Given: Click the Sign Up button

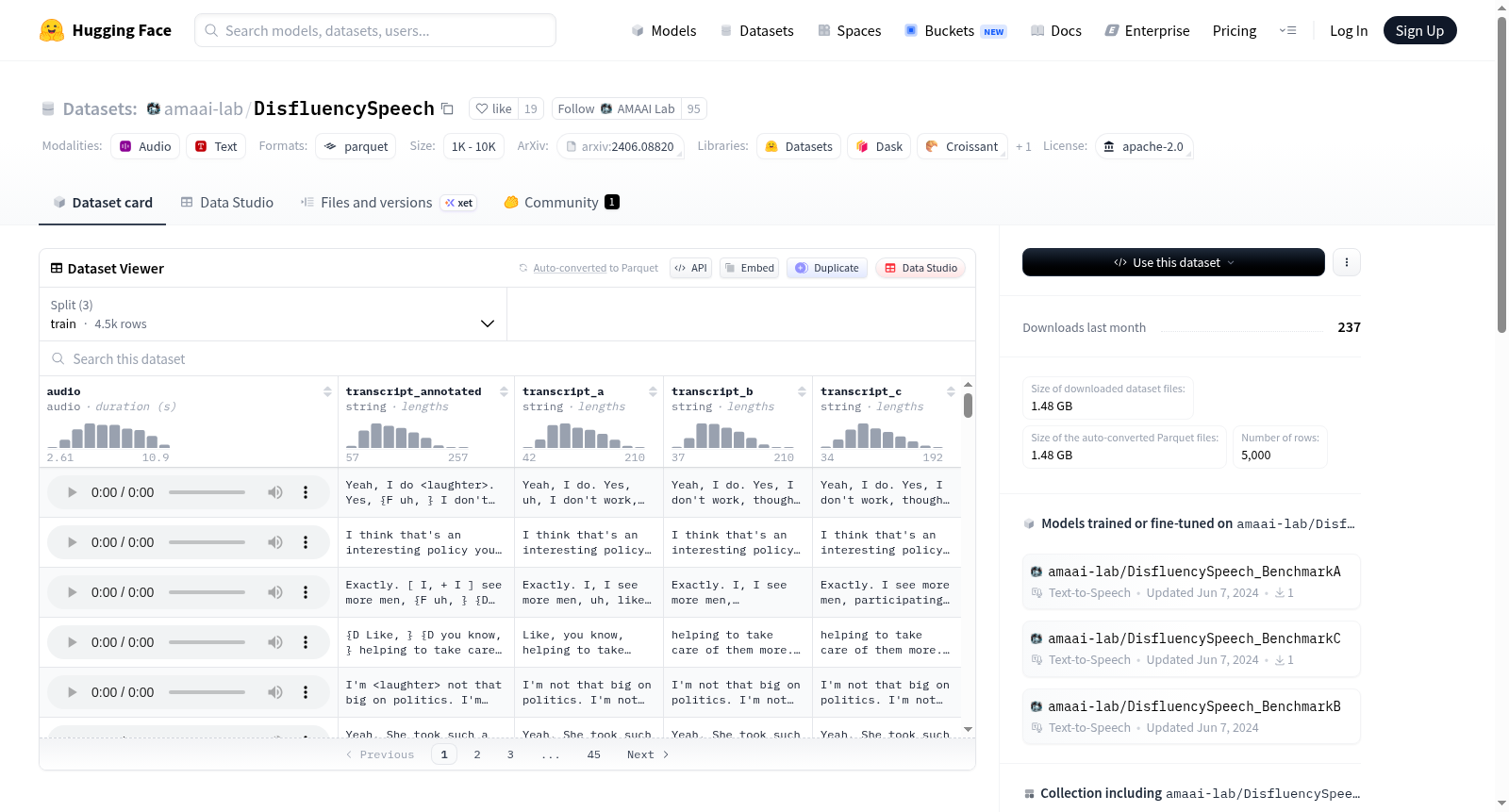Looking at the screenshot, I should click(x=1419, y=30).
